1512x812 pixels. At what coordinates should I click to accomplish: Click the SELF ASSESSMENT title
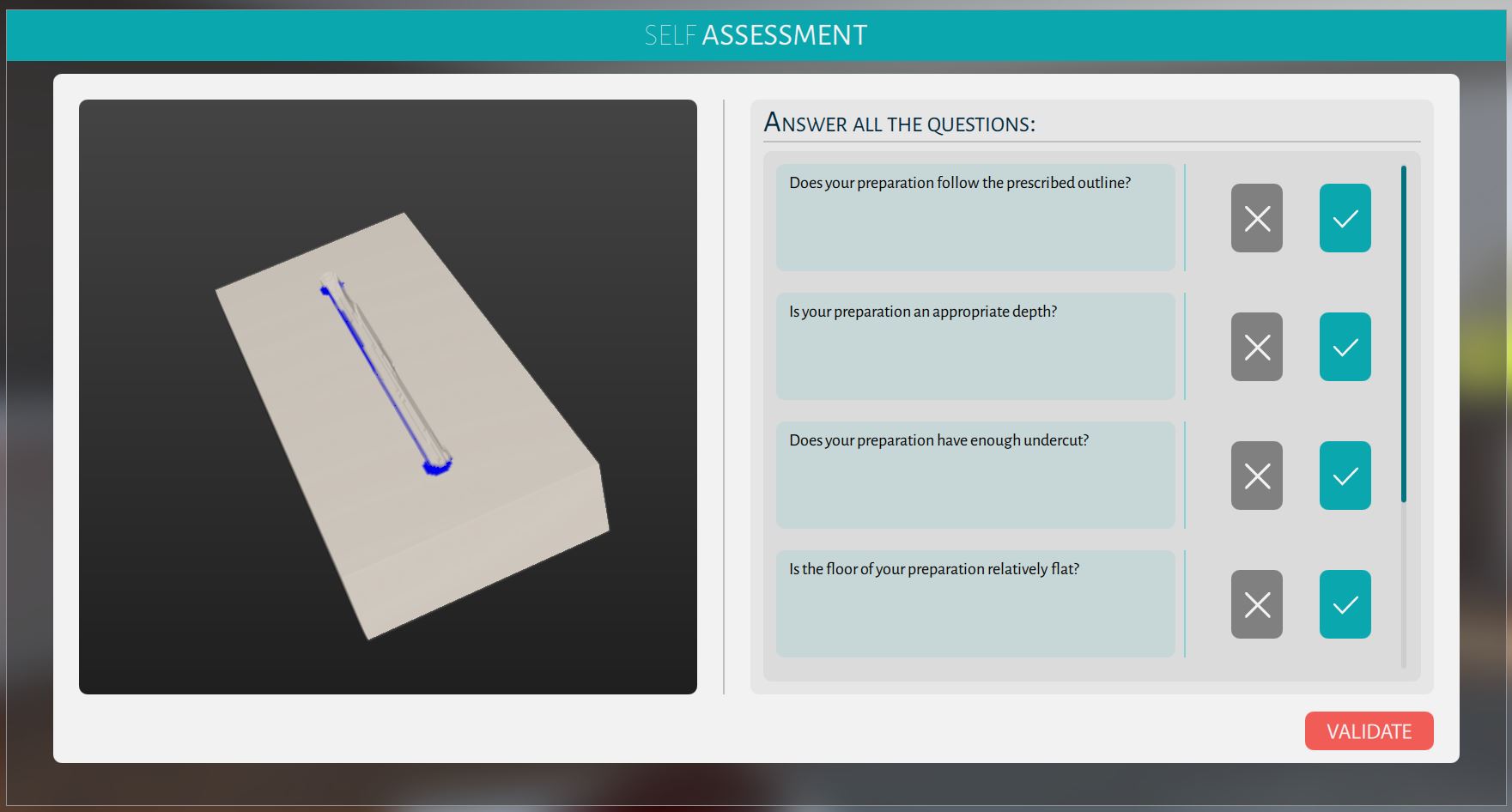(756, 35)
